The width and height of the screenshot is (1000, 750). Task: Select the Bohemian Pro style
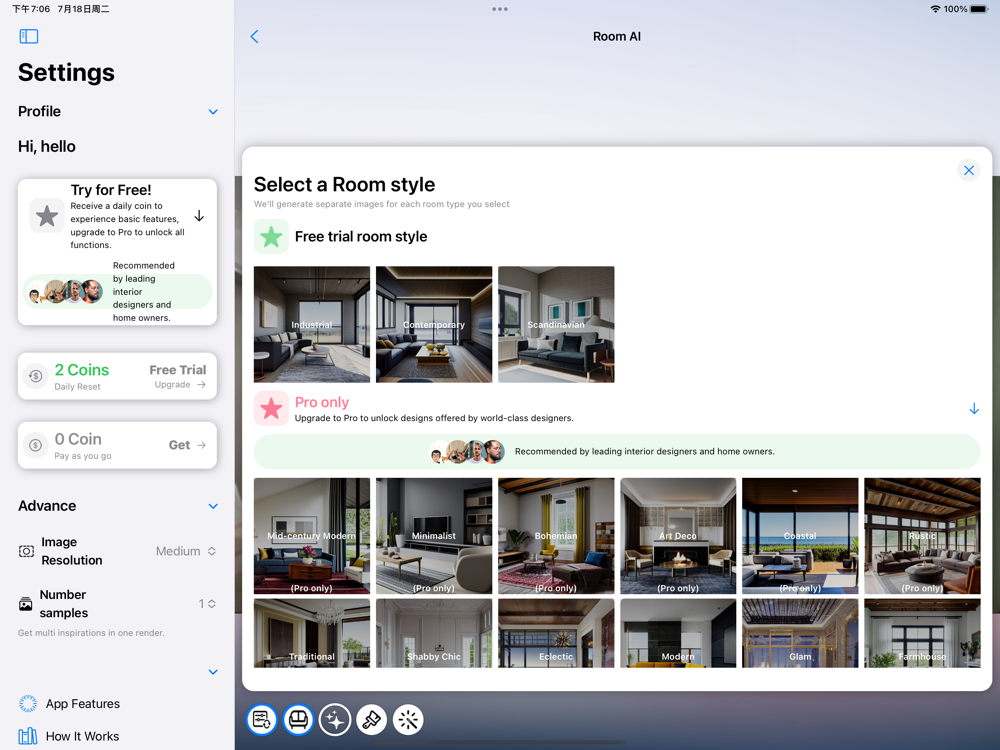pos(556,536)
